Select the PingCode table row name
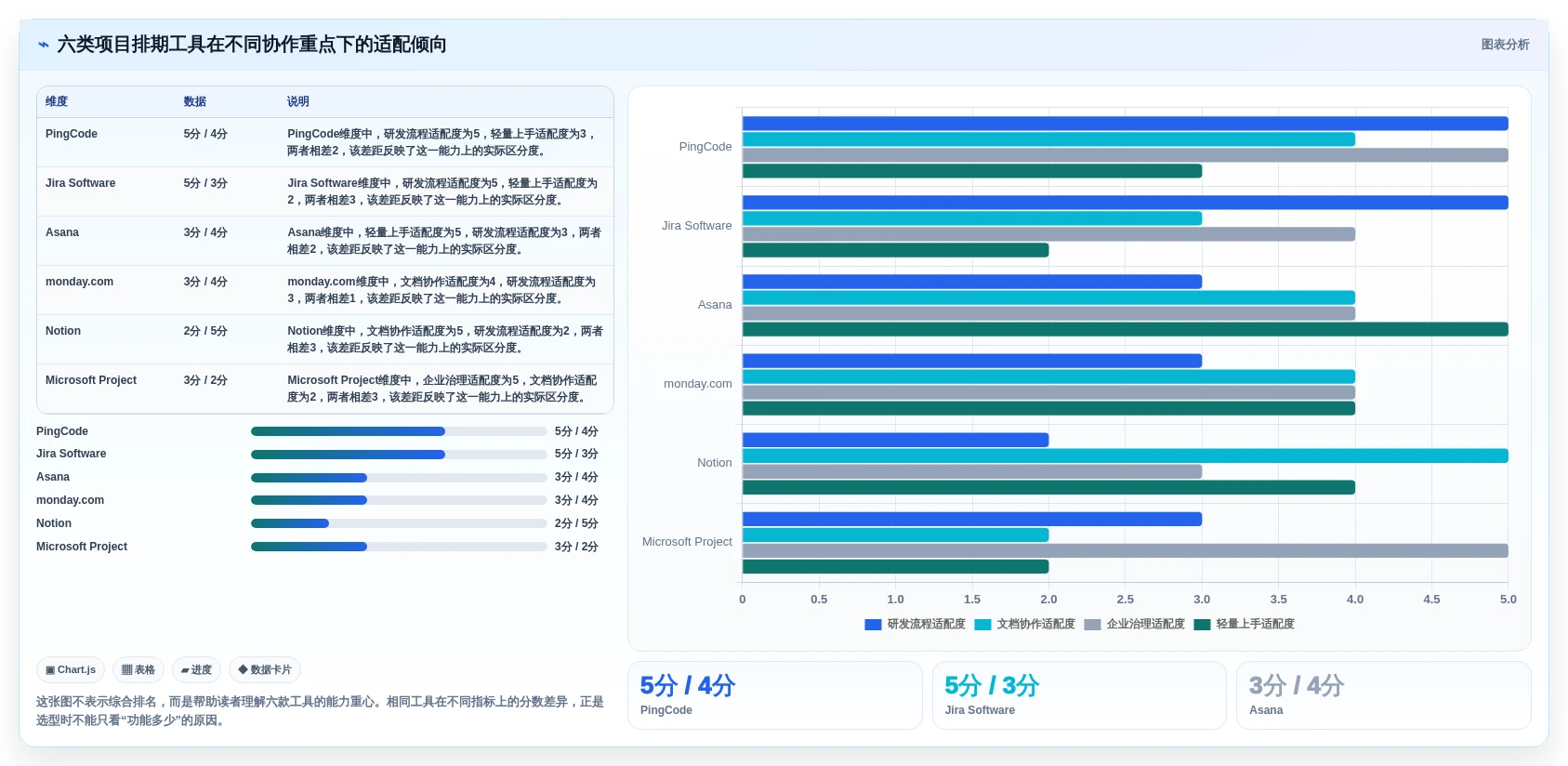 72,134
